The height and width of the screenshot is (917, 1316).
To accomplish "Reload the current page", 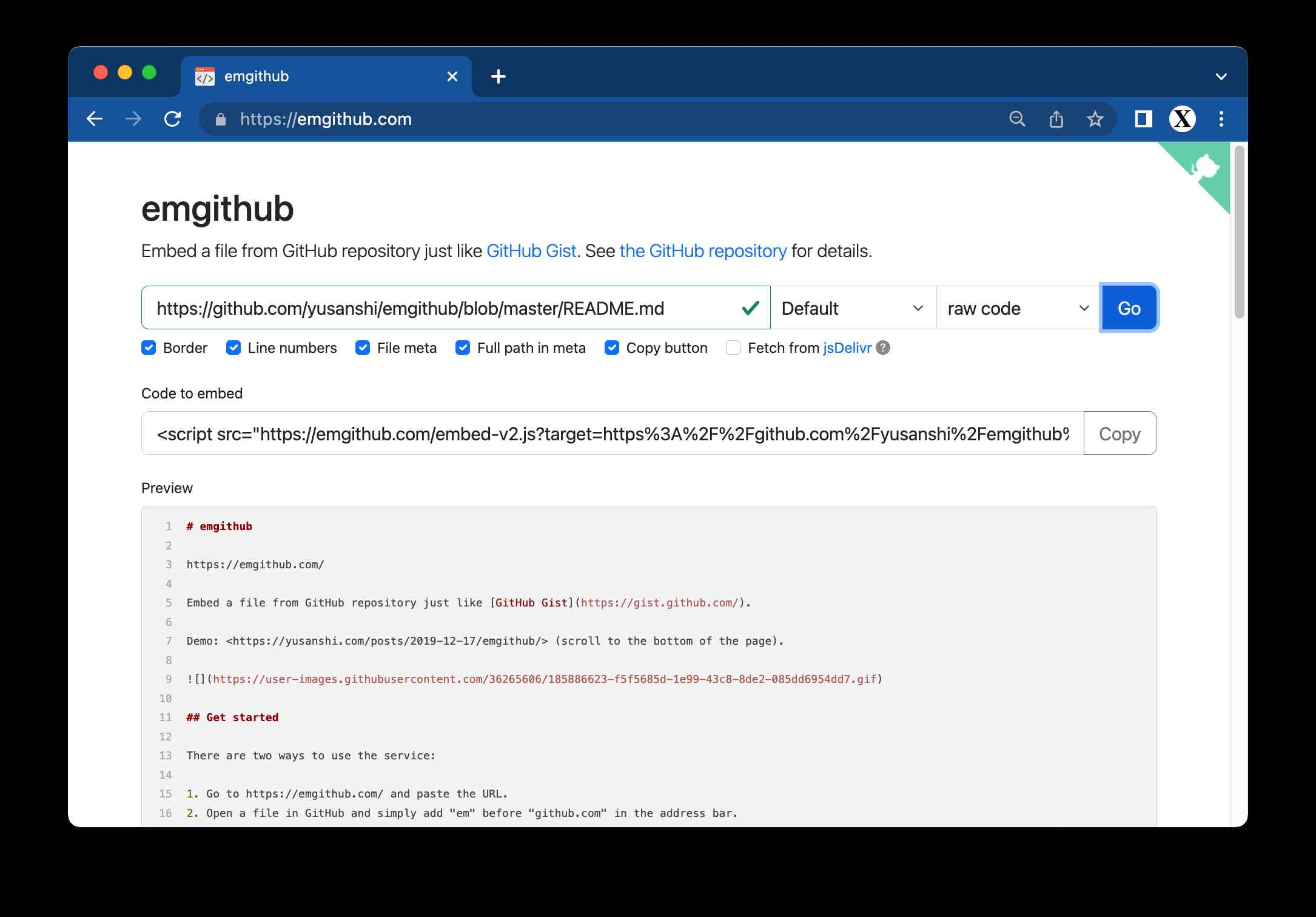I will [172, 119].
